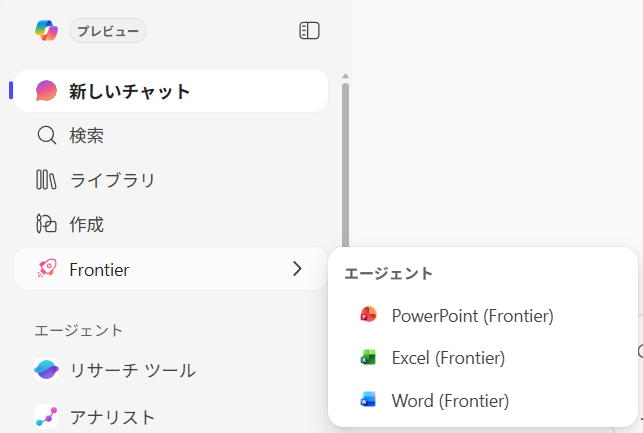Click the プレビュー preview badge

click(x=108, y=31)
